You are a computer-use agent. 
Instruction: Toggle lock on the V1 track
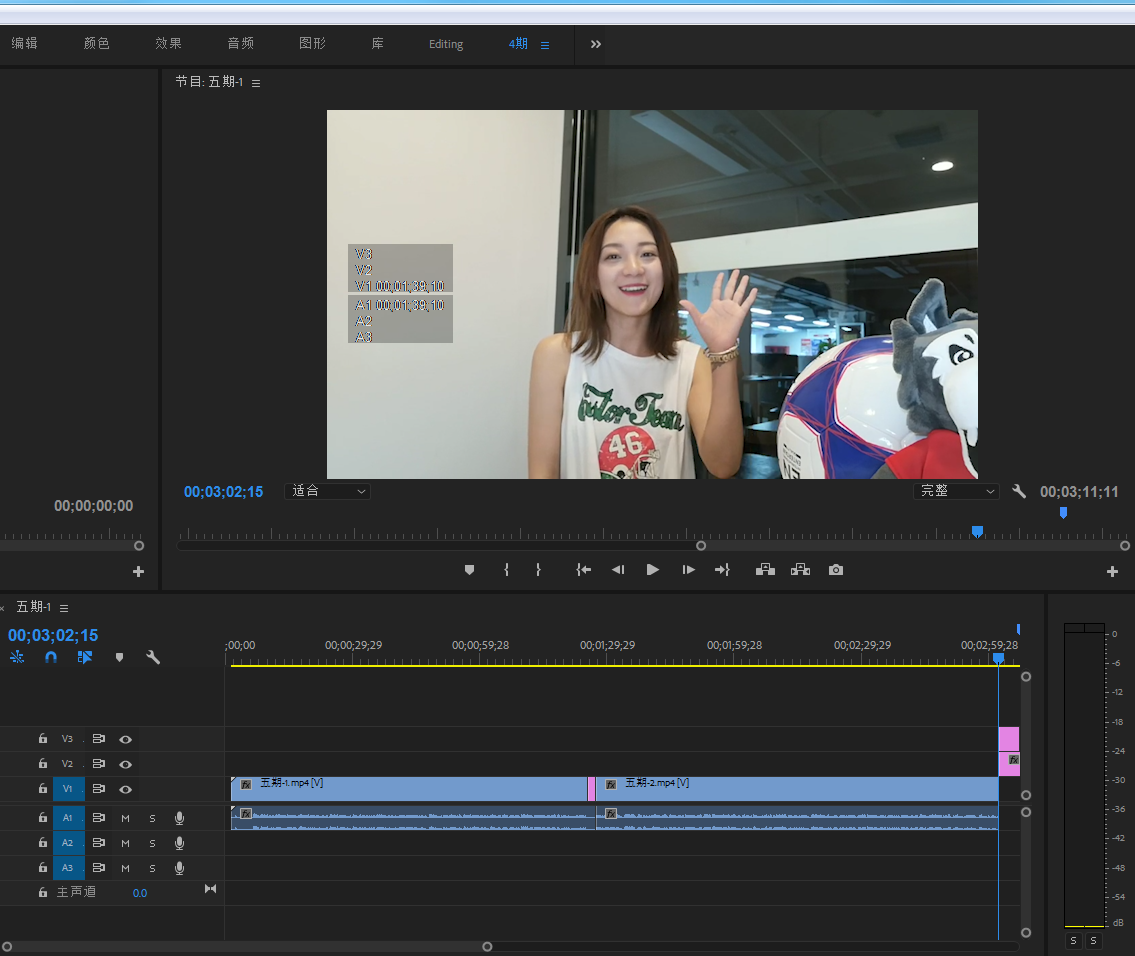coord(43,789)
